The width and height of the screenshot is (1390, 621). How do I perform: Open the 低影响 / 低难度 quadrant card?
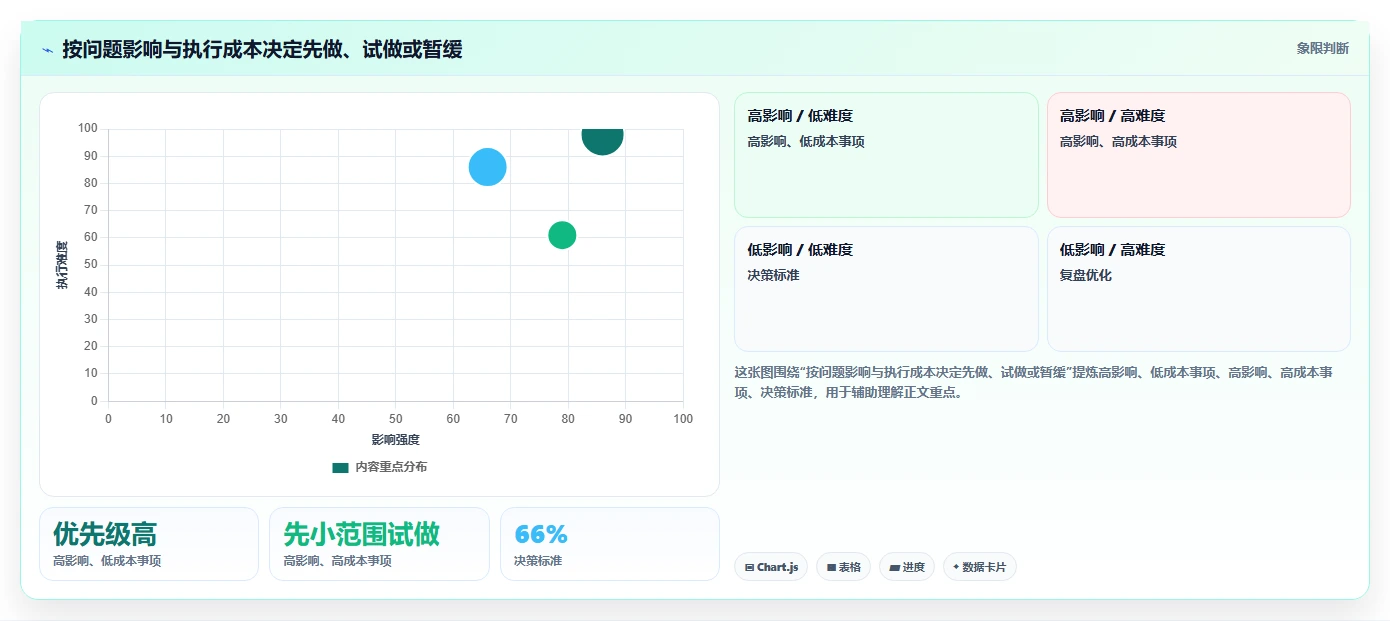[886, 289]
